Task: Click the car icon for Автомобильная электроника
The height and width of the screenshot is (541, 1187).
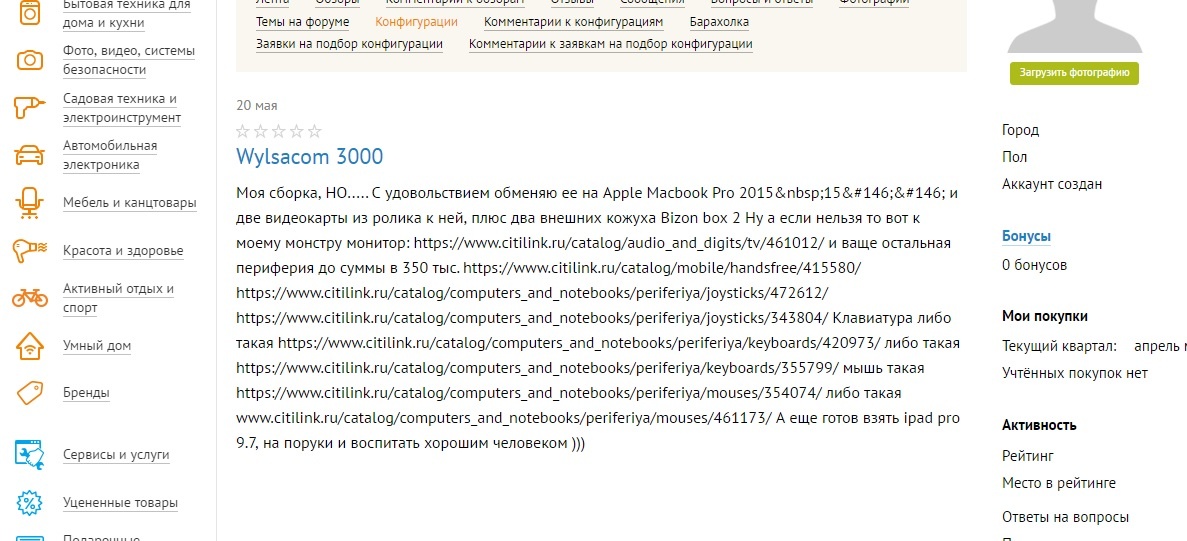Action: 30,155
